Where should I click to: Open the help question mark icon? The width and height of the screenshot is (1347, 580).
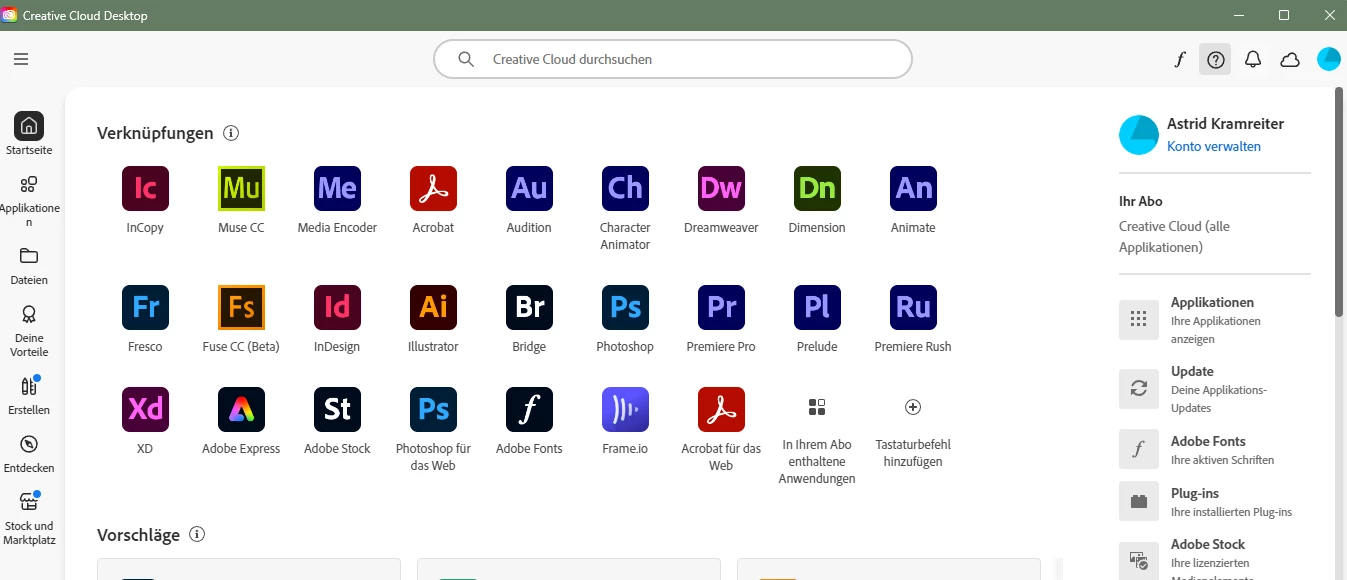click(1215, 59)
